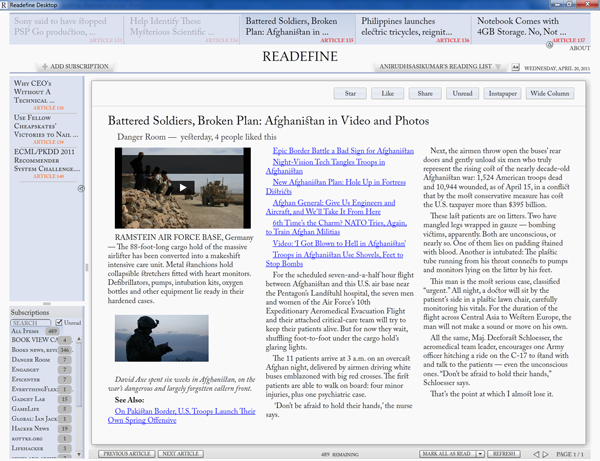600x461 pixels.
Task: Click the Like button
Action: pos(387,93)
